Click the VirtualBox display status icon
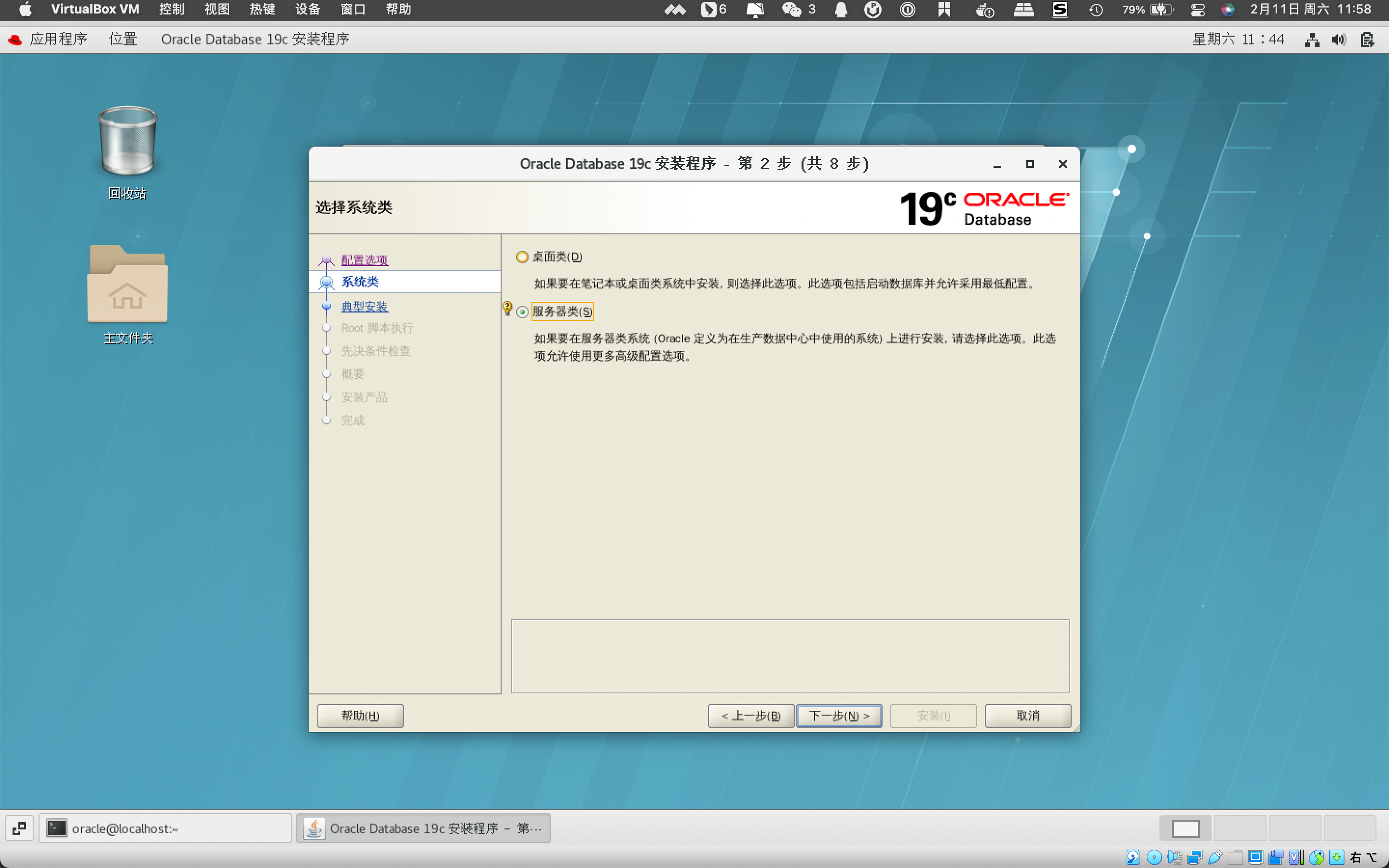 click(1255, 857)
